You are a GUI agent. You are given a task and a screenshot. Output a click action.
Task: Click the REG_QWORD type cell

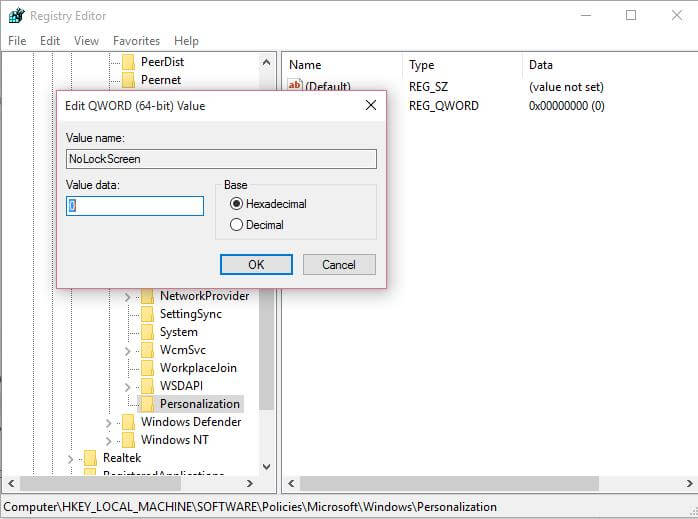coord(444,106)
